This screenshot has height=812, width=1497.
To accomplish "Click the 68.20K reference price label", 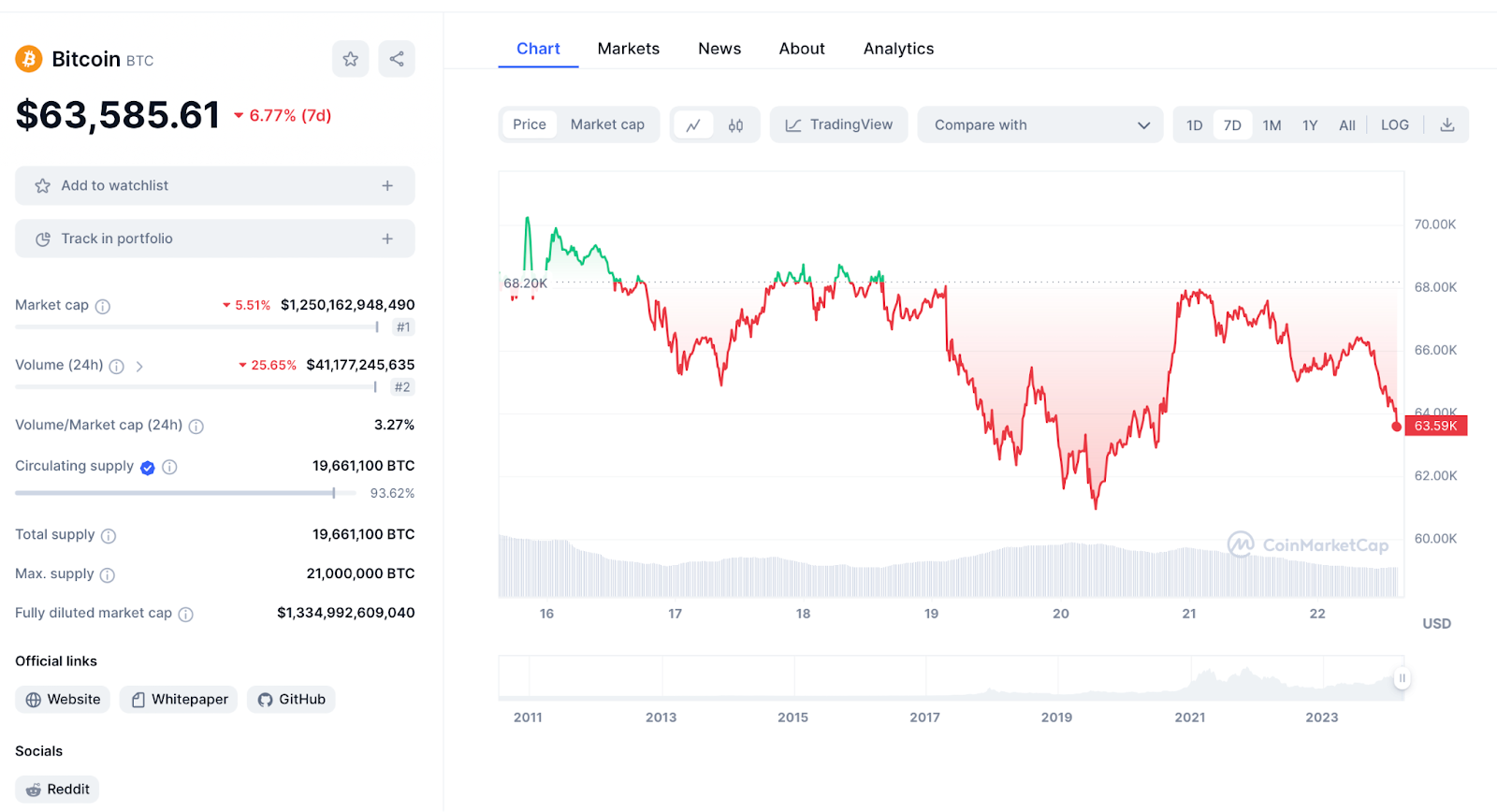I will click(525, 283).
